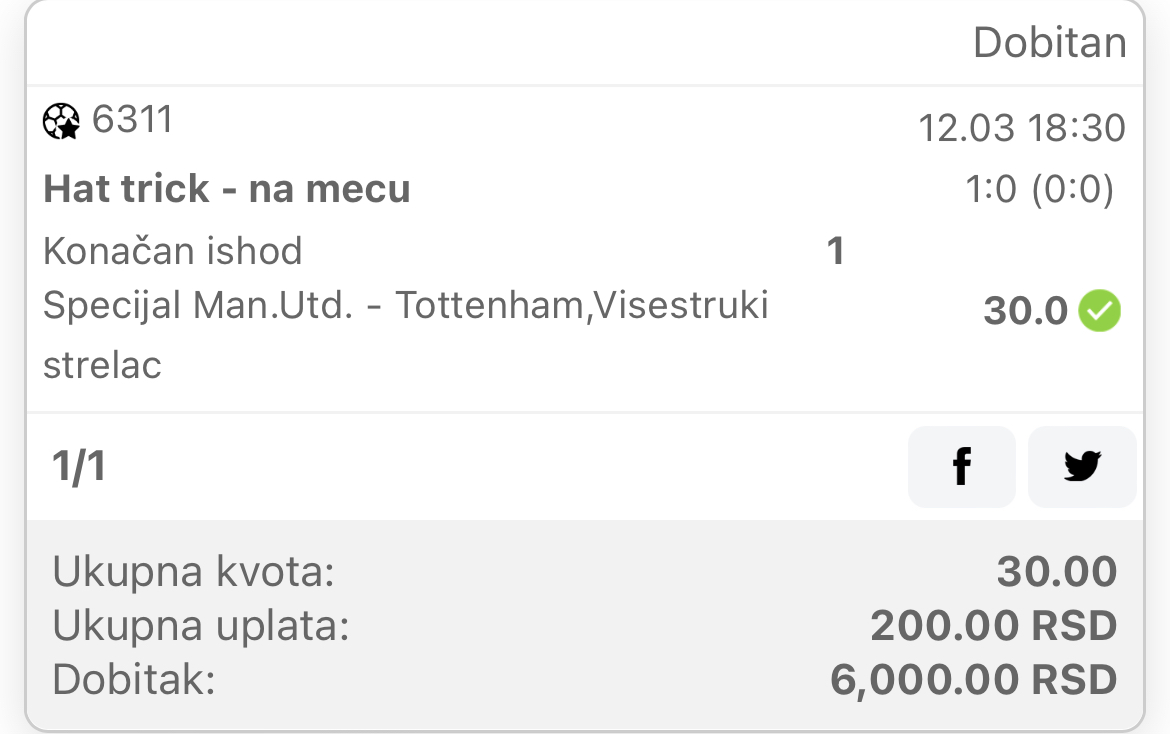Click the total odds value 30.00
The image size is (1170, 734).
coord(1057,572)
